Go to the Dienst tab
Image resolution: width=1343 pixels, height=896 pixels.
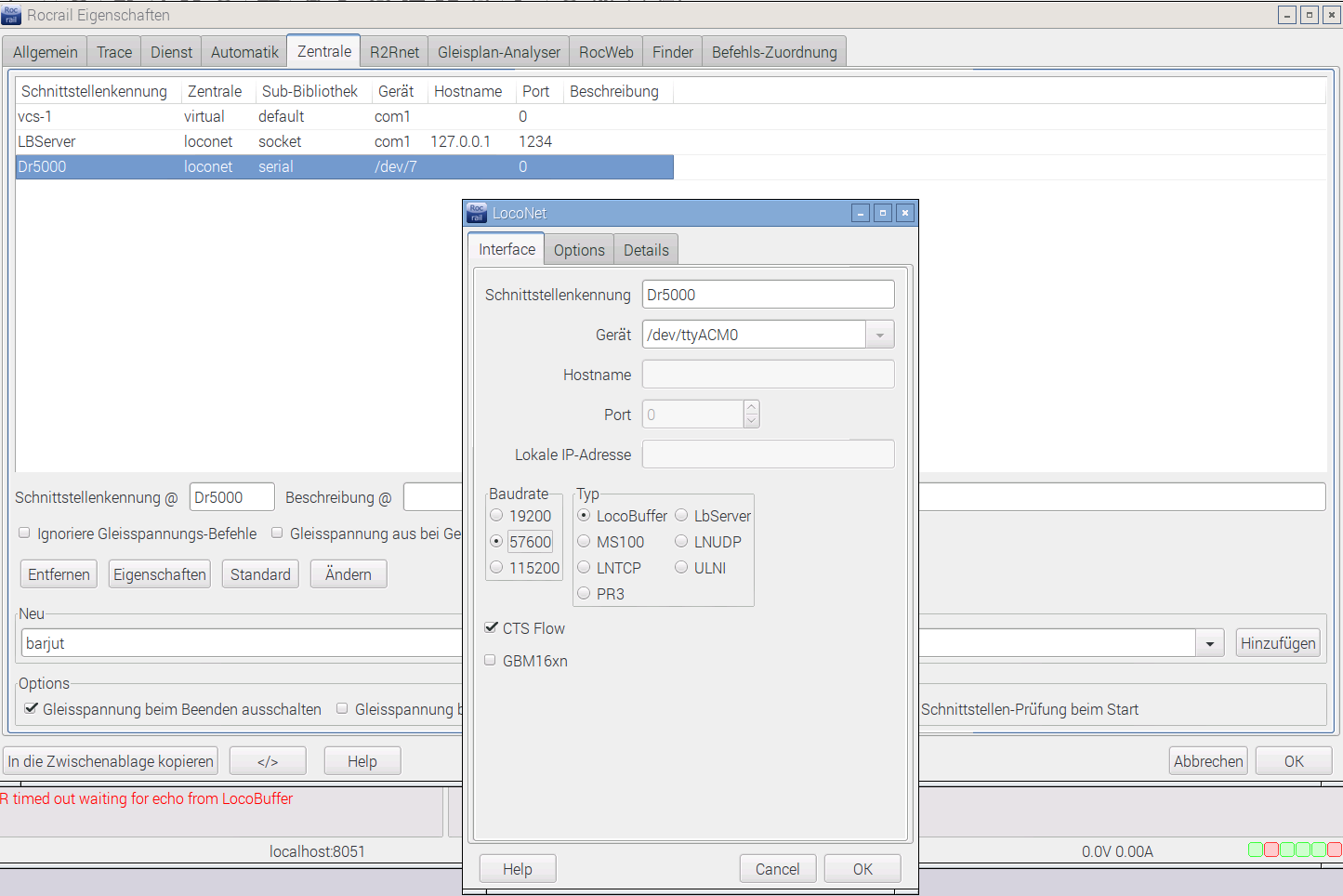(x=172, y=52)
